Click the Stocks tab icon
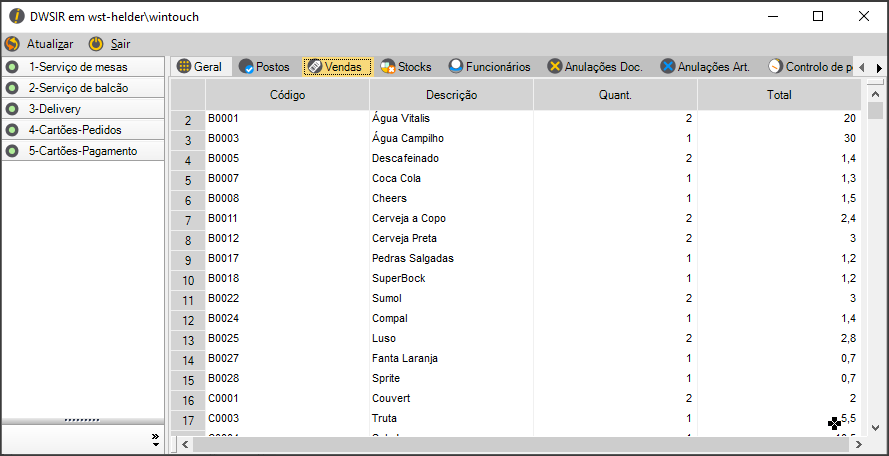This screenshot has width=889, height=456. (388, 67)
